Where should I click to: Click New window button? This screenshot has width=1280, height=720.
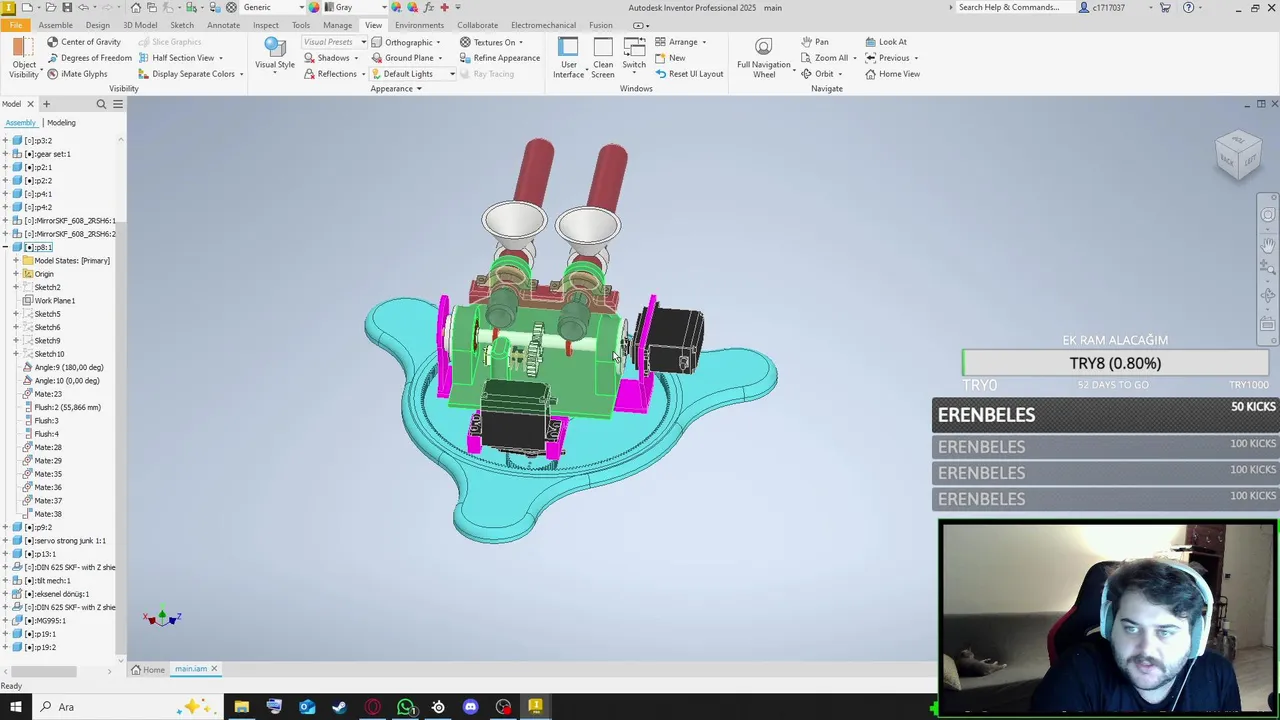pos(670,58)
